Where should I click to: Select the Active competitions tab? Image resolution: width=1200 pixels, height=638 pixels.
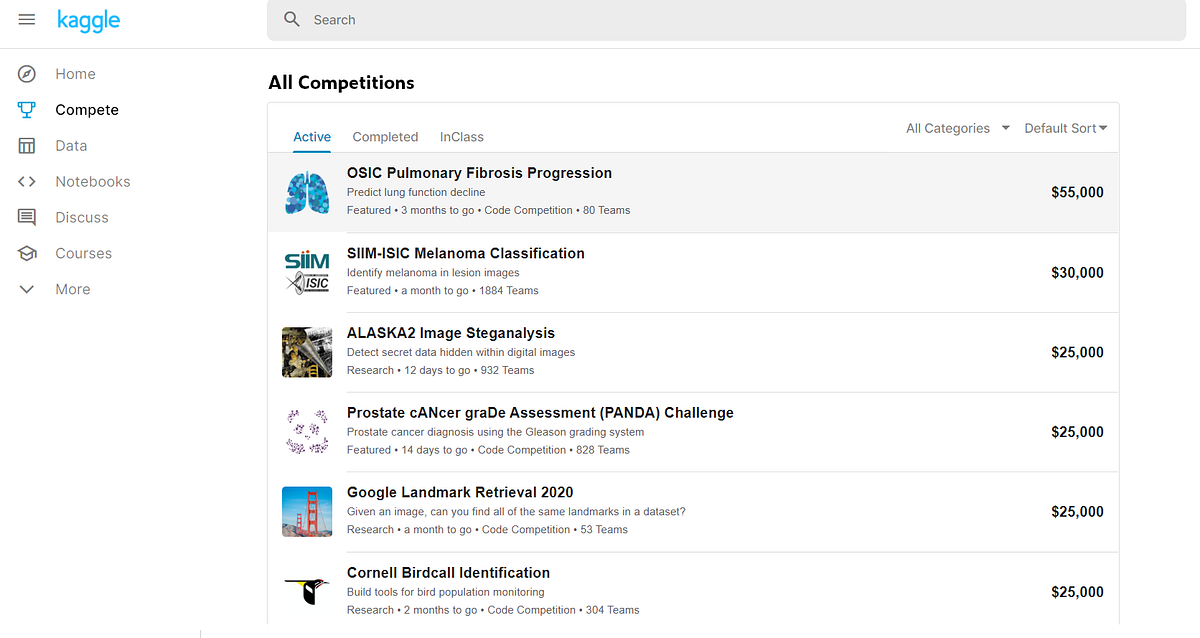[x=311, y=136]
